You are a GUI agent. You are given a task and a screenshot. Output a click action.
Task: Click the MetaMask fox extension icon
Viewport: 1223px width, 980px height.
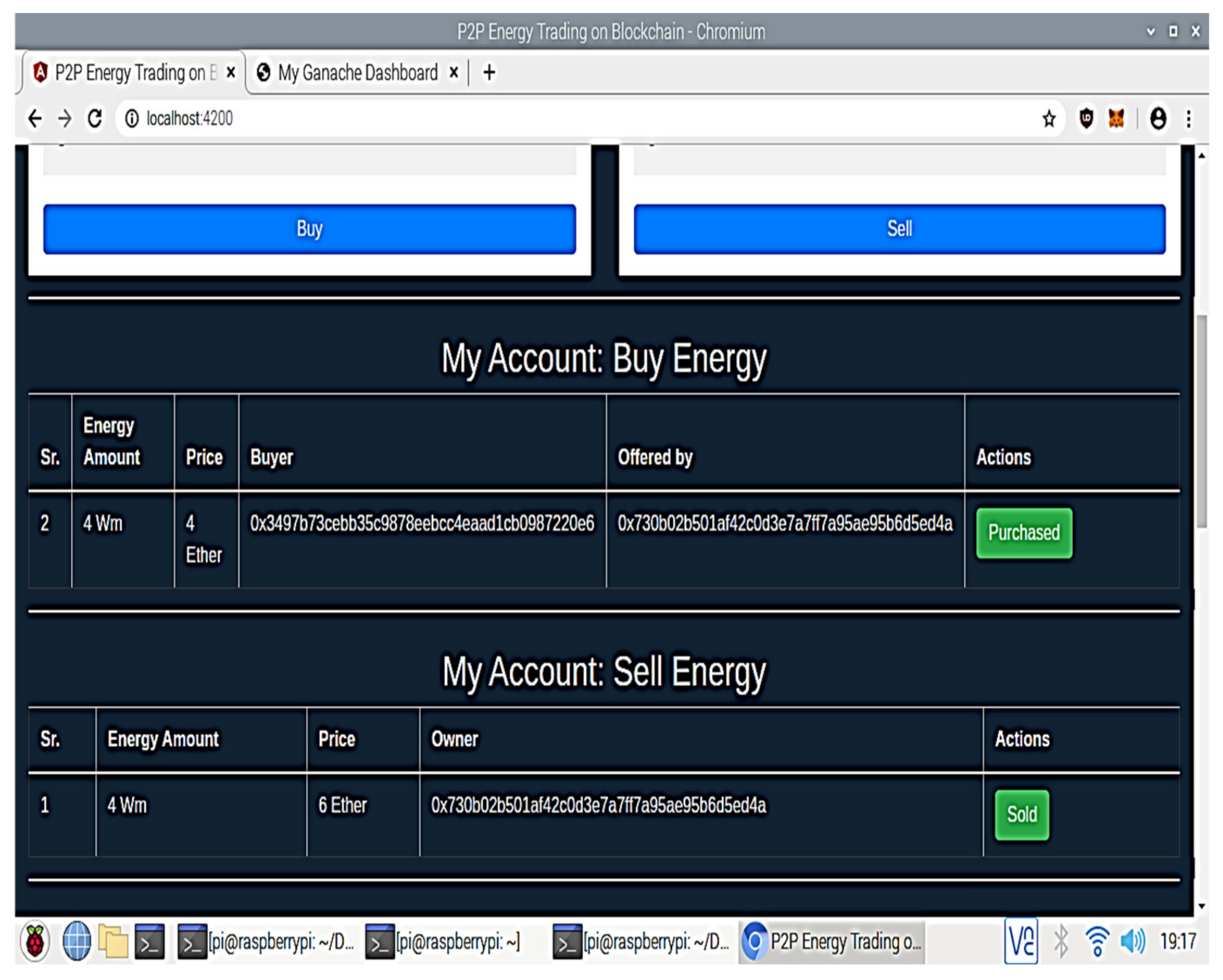tap(1116, 119)
